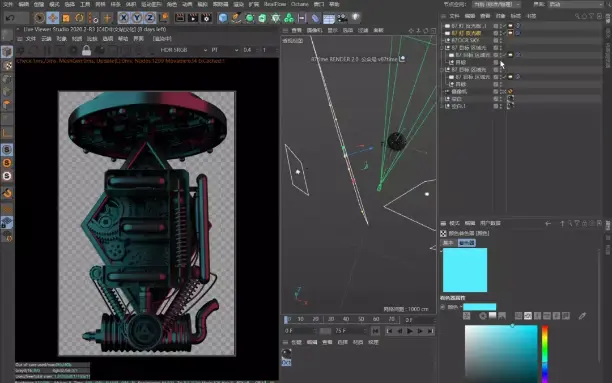
Task: Open HDR sRGB dropdown in Live Viewer
Action: (183, 50)
